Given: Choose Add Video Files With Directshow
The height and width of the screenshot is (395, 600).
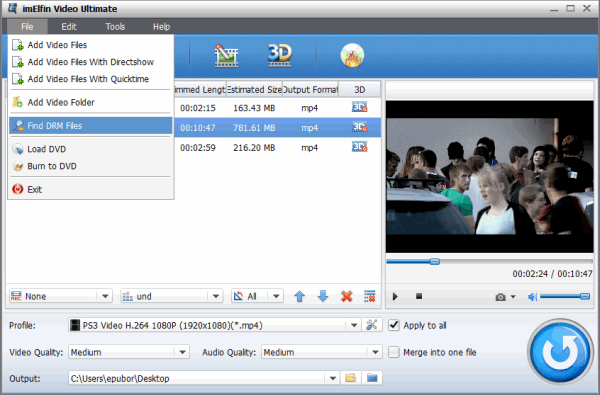Looking at the screenshot, I should (x=91, y=62).
